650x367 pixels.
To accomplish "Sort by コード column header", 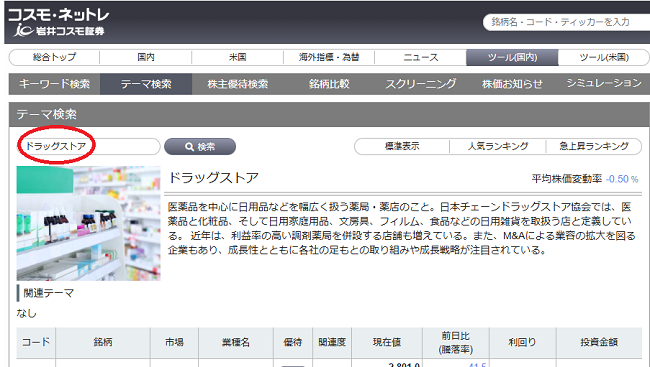I will (36, 343).
